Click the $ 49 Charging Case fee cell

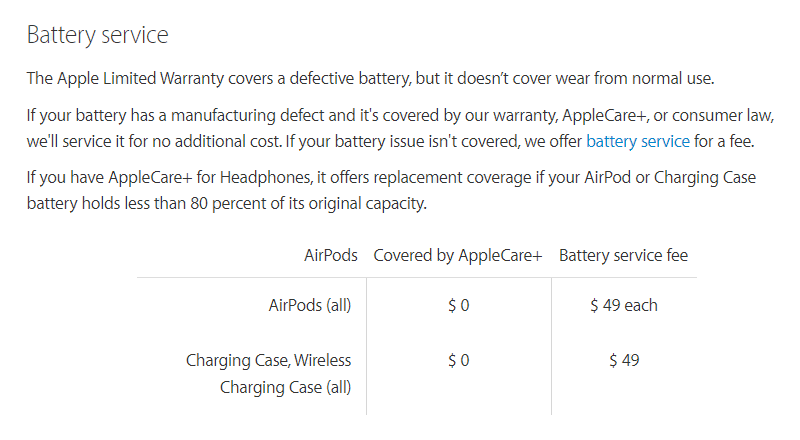coord(623,360)
